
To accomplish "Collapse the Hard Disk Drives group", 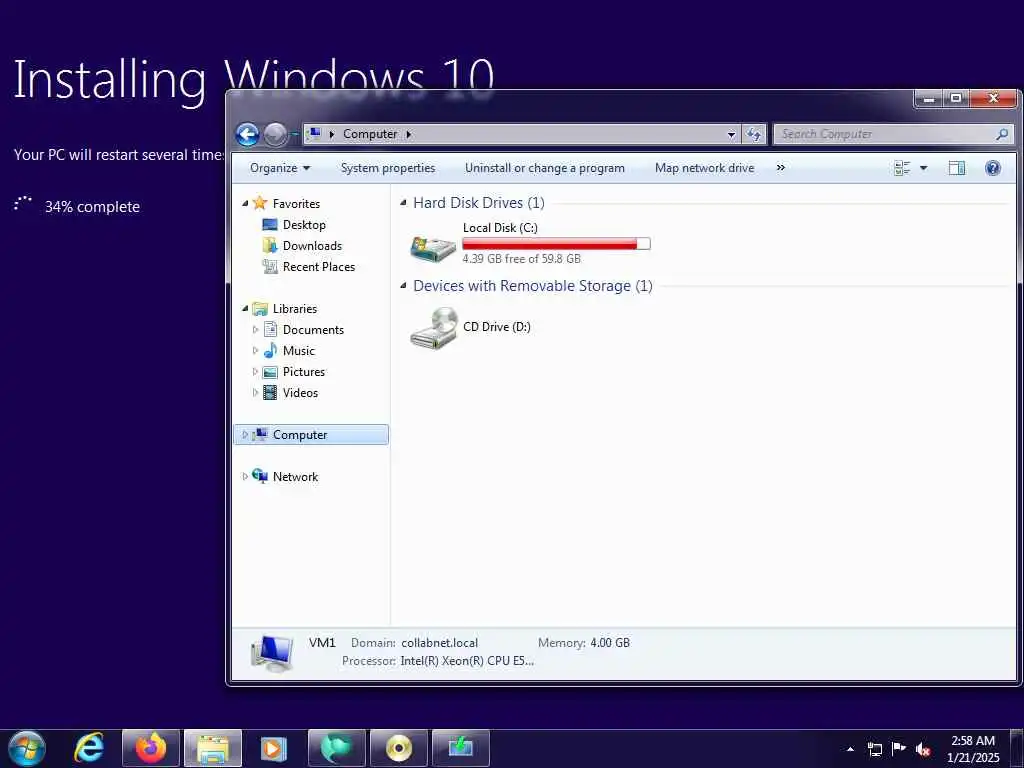I will pyautogui.click(x=403, y=203).
